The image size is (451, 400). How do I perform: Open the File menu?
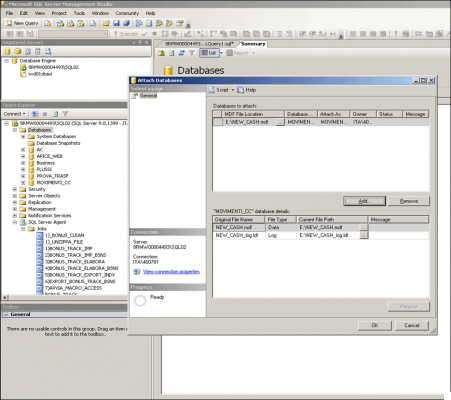[9, 13]
